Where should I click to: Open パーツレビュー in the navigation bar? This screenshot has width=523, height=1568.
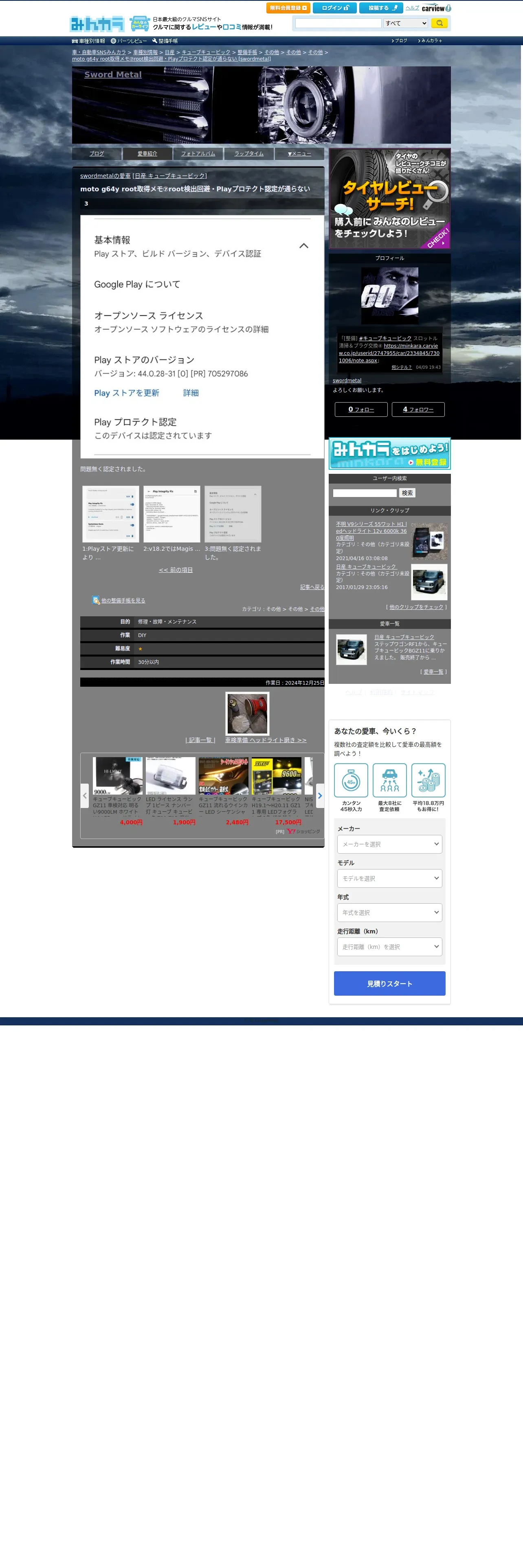click(129, 41)
